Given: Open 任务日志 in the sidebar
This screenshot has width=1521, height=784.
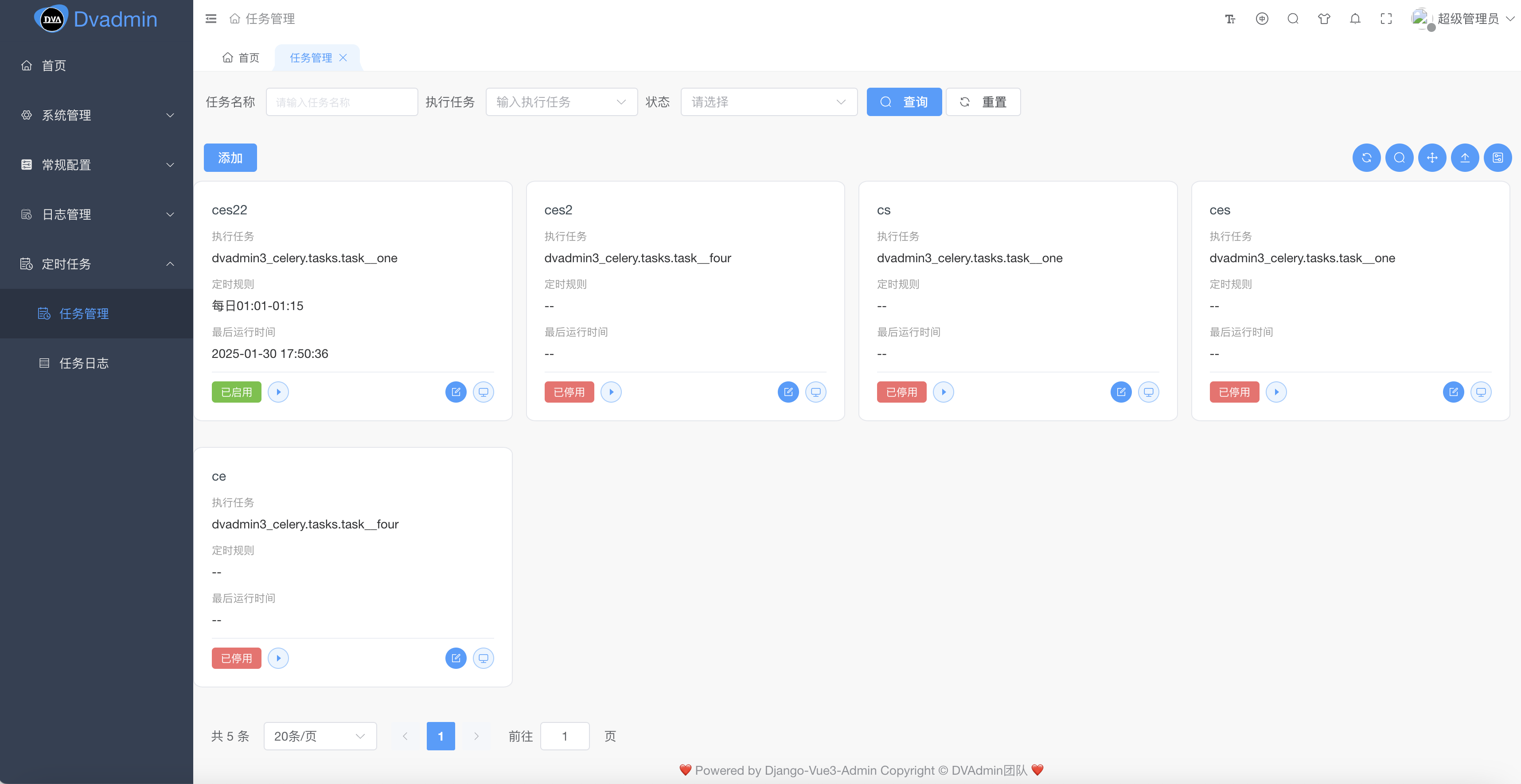Looking at the screenshot, I should click(x=84, y=363).
